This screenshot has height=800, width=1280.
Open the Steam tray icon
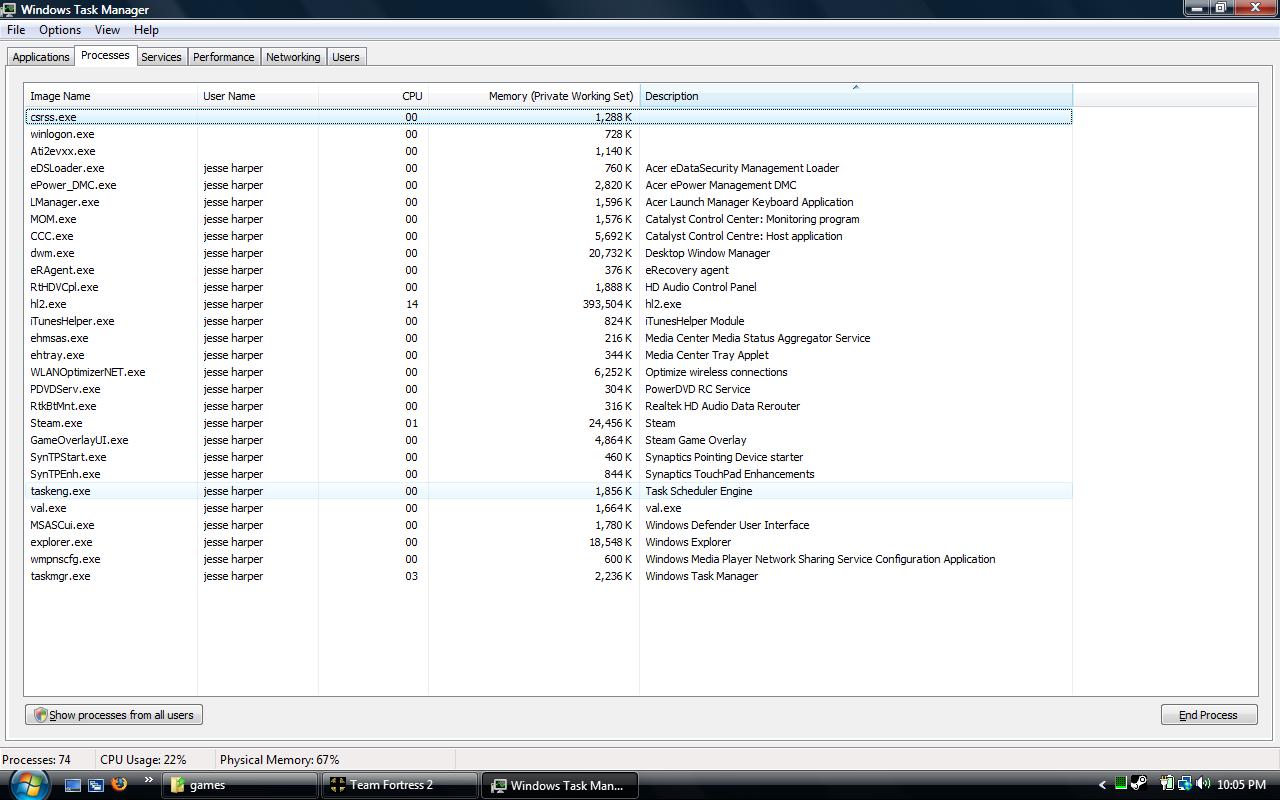pos(1139,784)
